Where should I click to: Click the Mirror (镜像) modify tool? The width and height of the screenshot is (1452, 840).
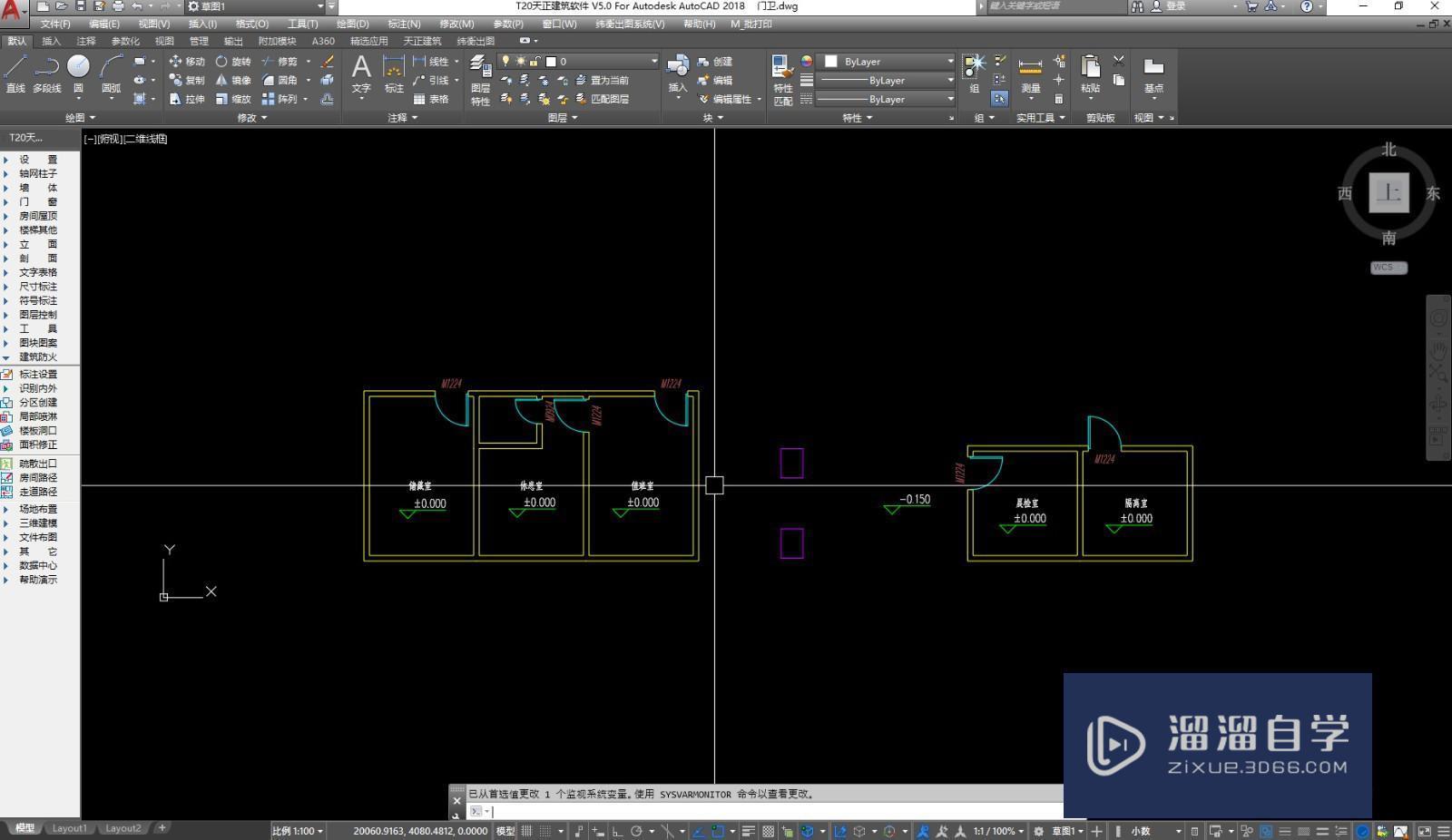click(233, 81)
